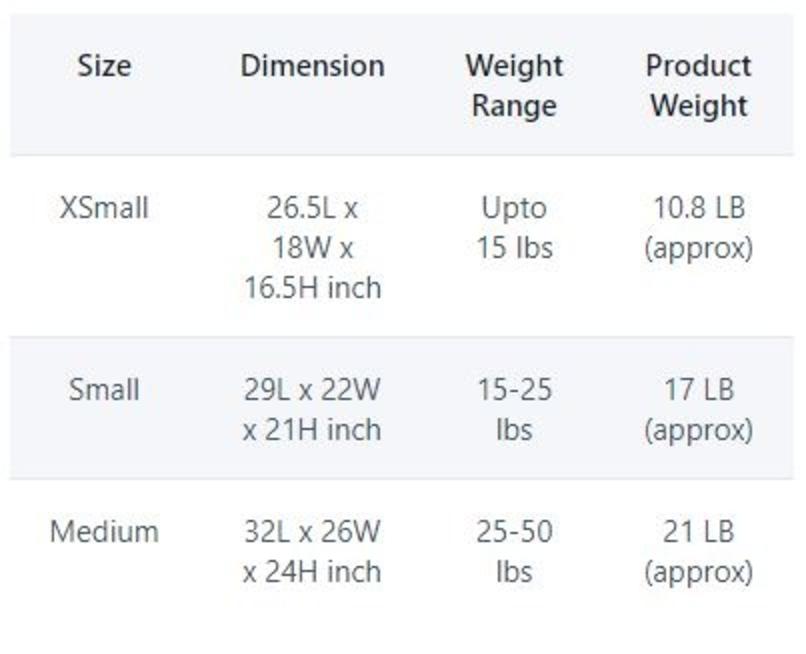Click the Upto 15 lbs weight range
This screenshot has height=654, width=806.
click(x=514, y=228)
